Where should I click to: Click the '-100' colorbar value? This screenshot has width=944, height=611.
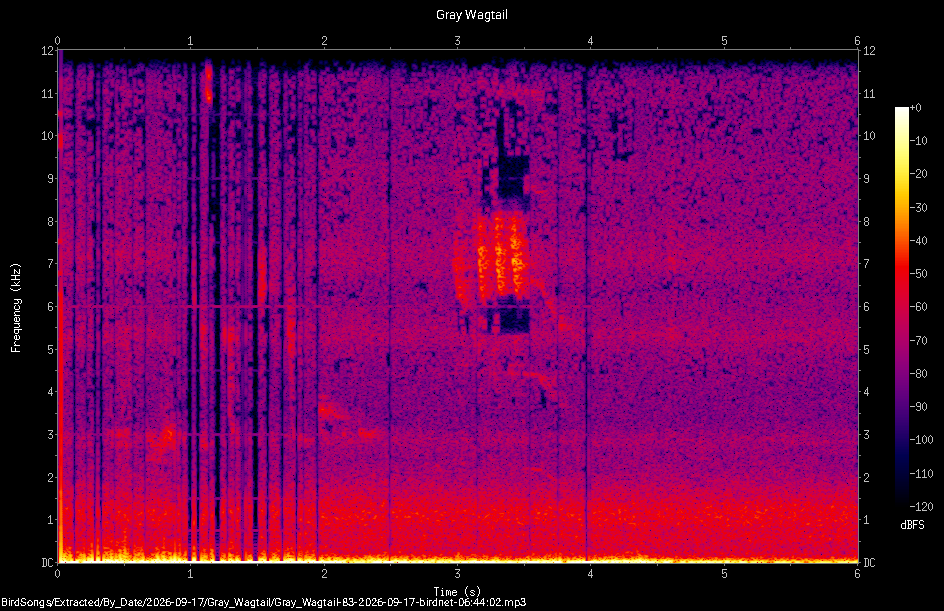(921, 440)
